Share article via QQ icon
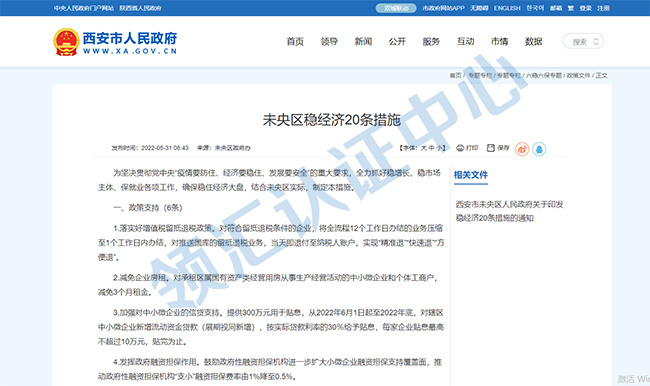Image resolution: width=650 pixels, height=386 pixels. pos(539,149)
